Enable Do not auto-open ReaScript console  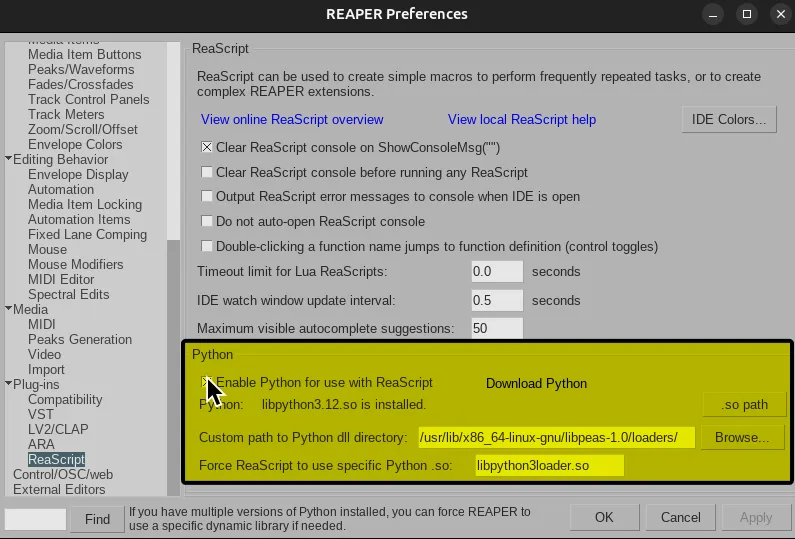pyautogui.click(x=206, y=221)
